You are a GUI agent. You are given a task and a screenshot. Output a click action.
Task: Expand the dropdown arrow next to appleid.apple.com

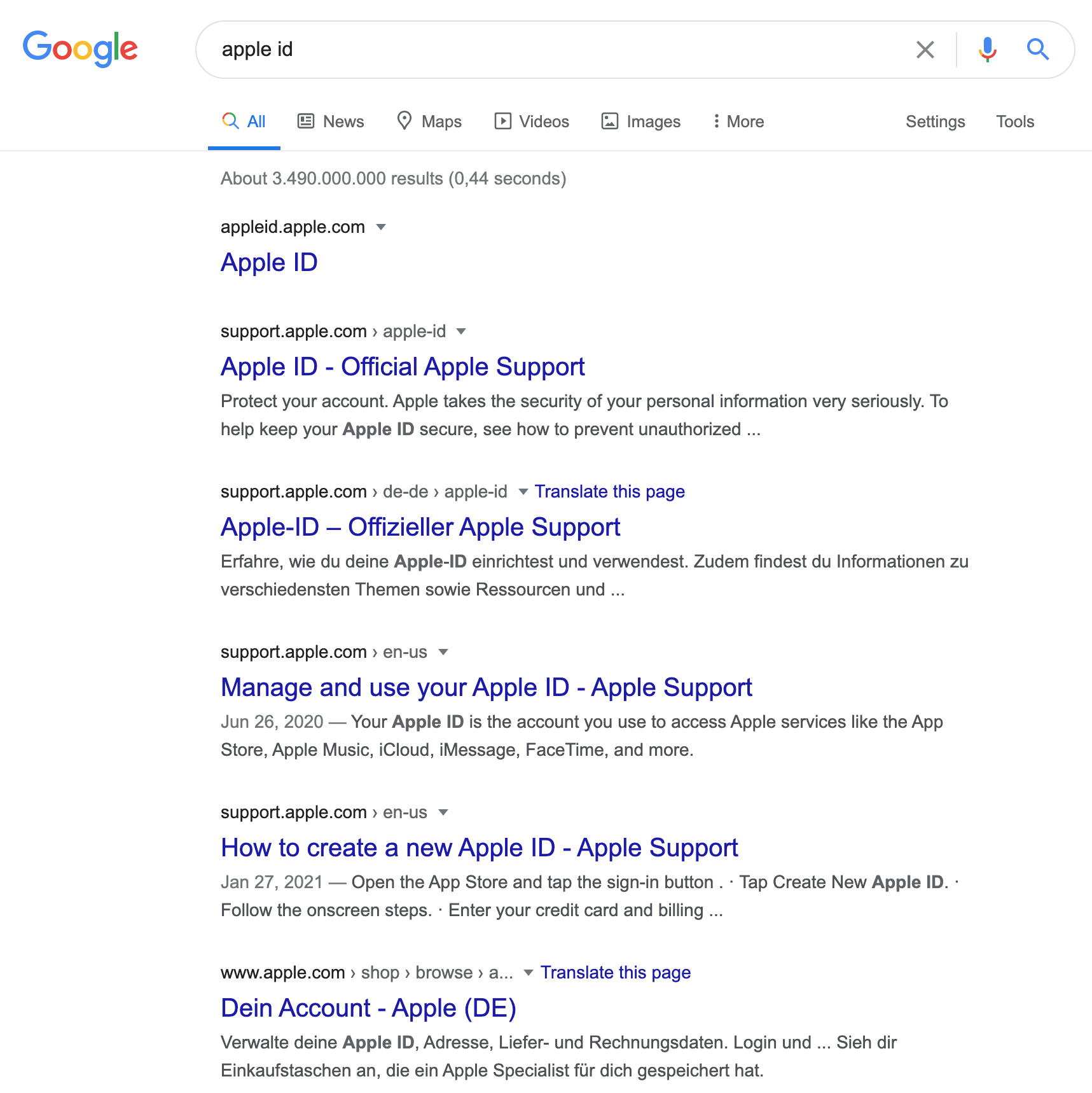coord(381,227)
